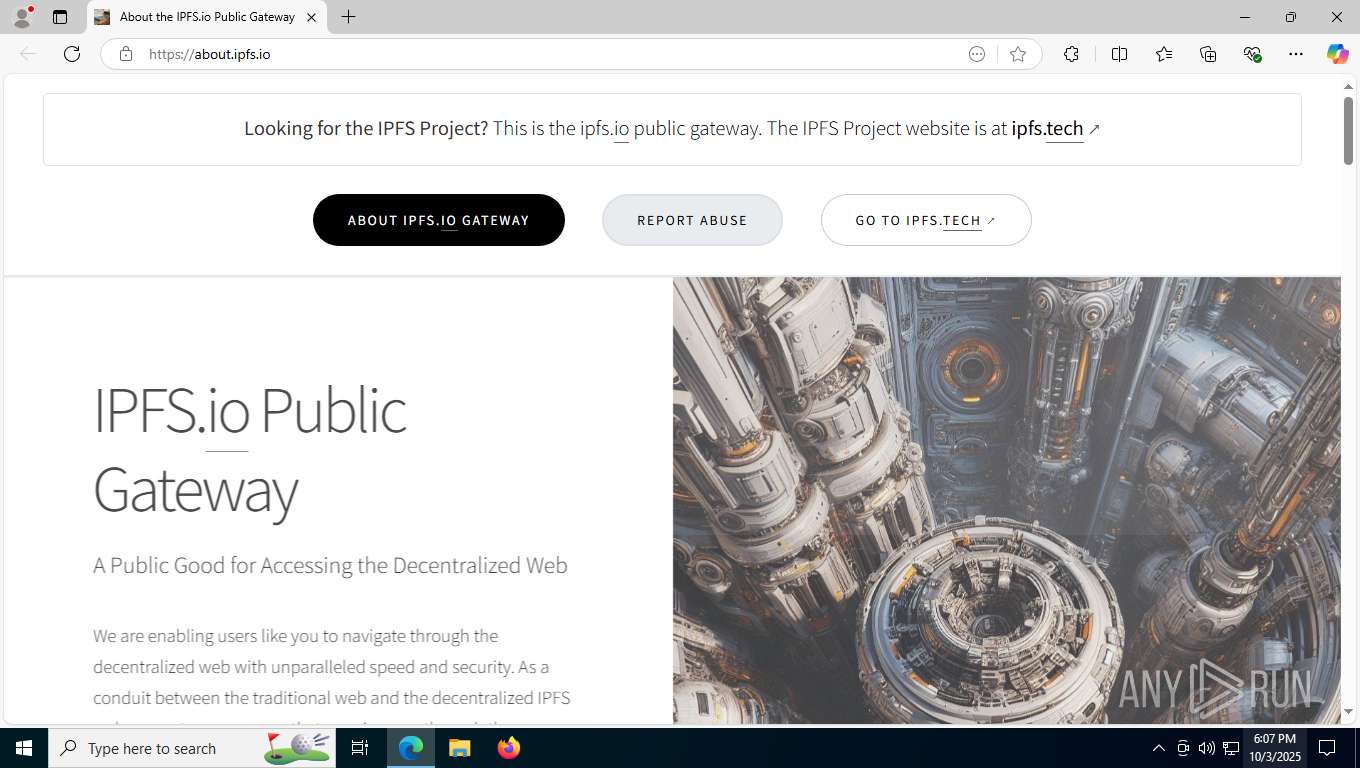Launch Firefox from the taskbar
The height and width of the screenshot is (768, 1360).
(x=509, y=748)
